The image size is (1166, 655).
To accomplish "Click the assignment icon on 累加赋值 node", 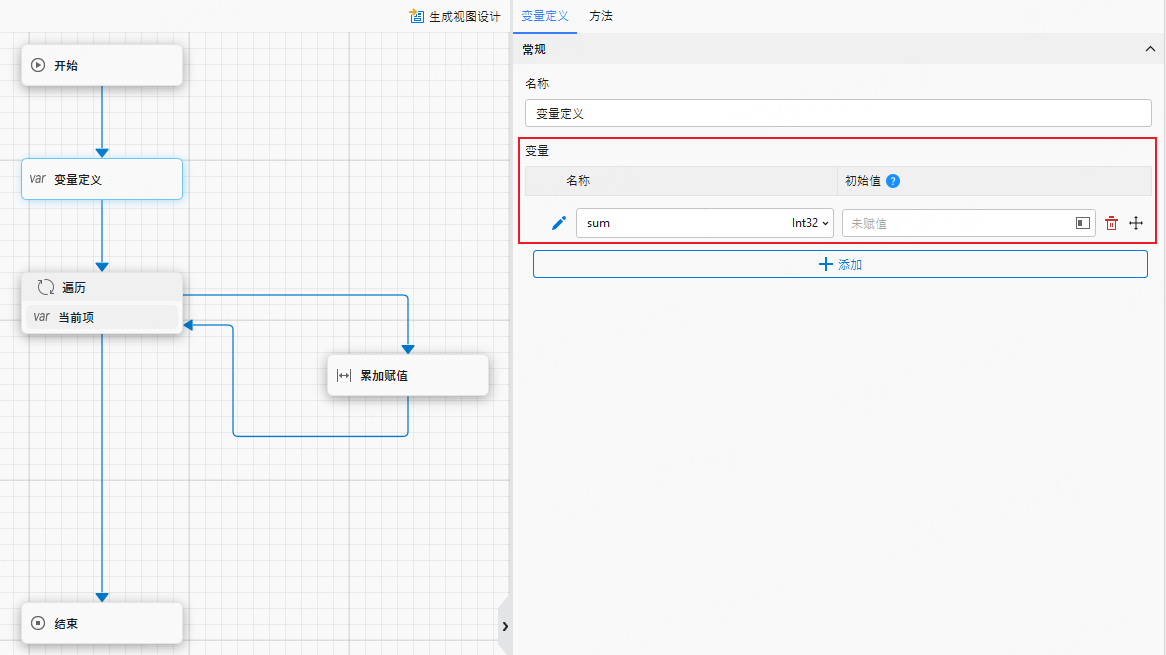I will tap(344, 375).
